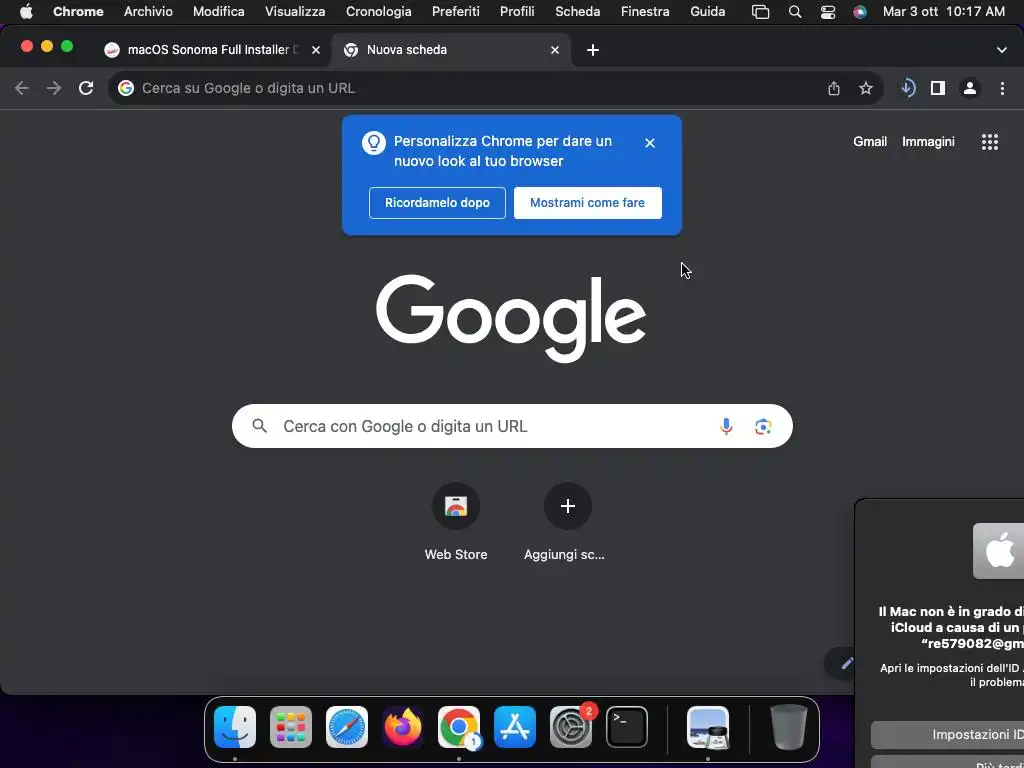
Task: Open Preview app in the Dock
Action: [708, 727]
